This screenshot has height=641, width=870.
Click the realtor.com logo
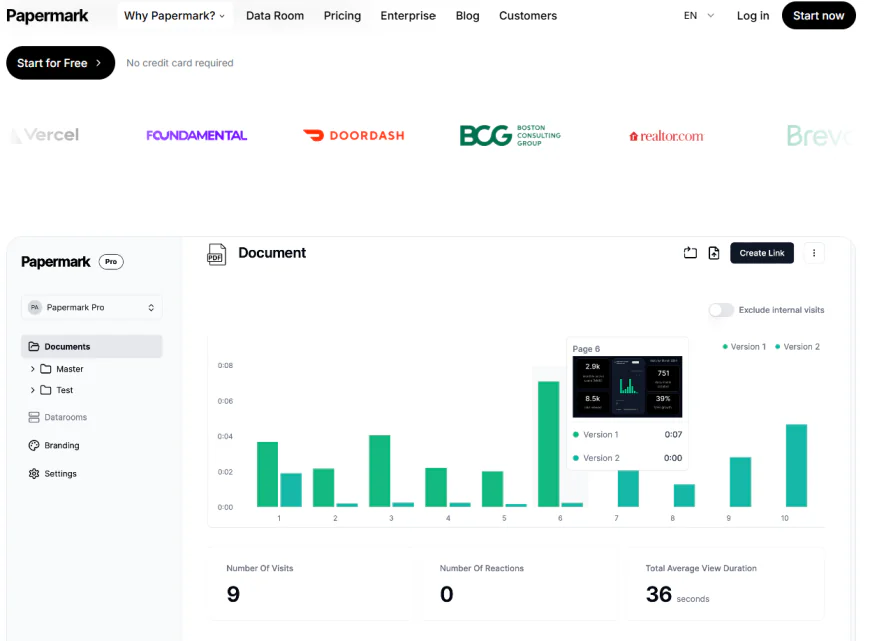point(666,136)
